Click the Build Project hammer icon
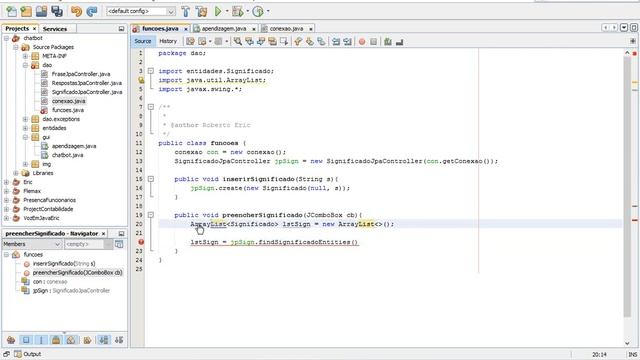This screenshot has height=360, width=640. 186,11
